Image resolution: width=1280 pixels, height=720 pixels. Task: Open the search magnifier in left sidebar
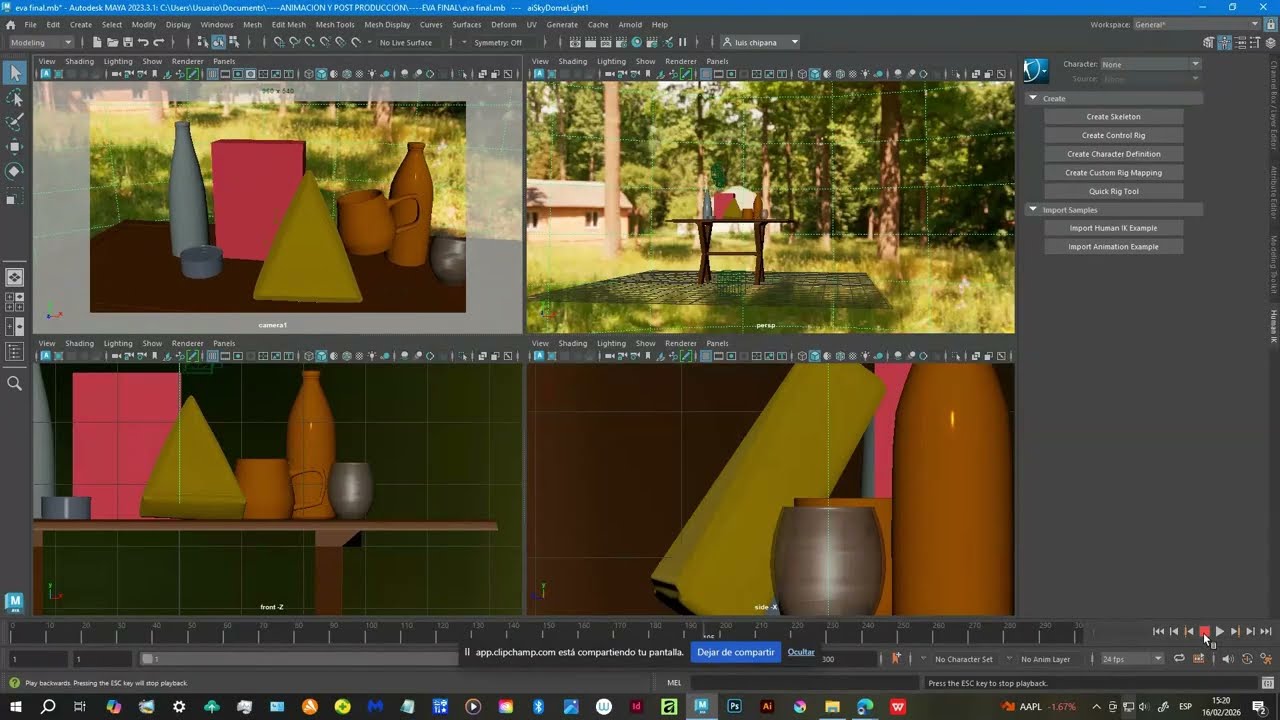click(x=15, y=383)
